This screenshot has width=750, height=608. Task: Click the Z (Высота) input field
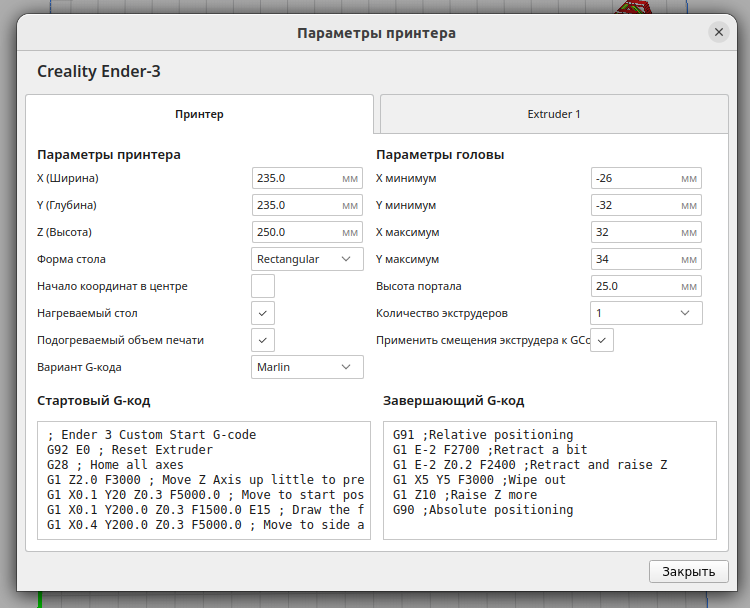(307, 232)
